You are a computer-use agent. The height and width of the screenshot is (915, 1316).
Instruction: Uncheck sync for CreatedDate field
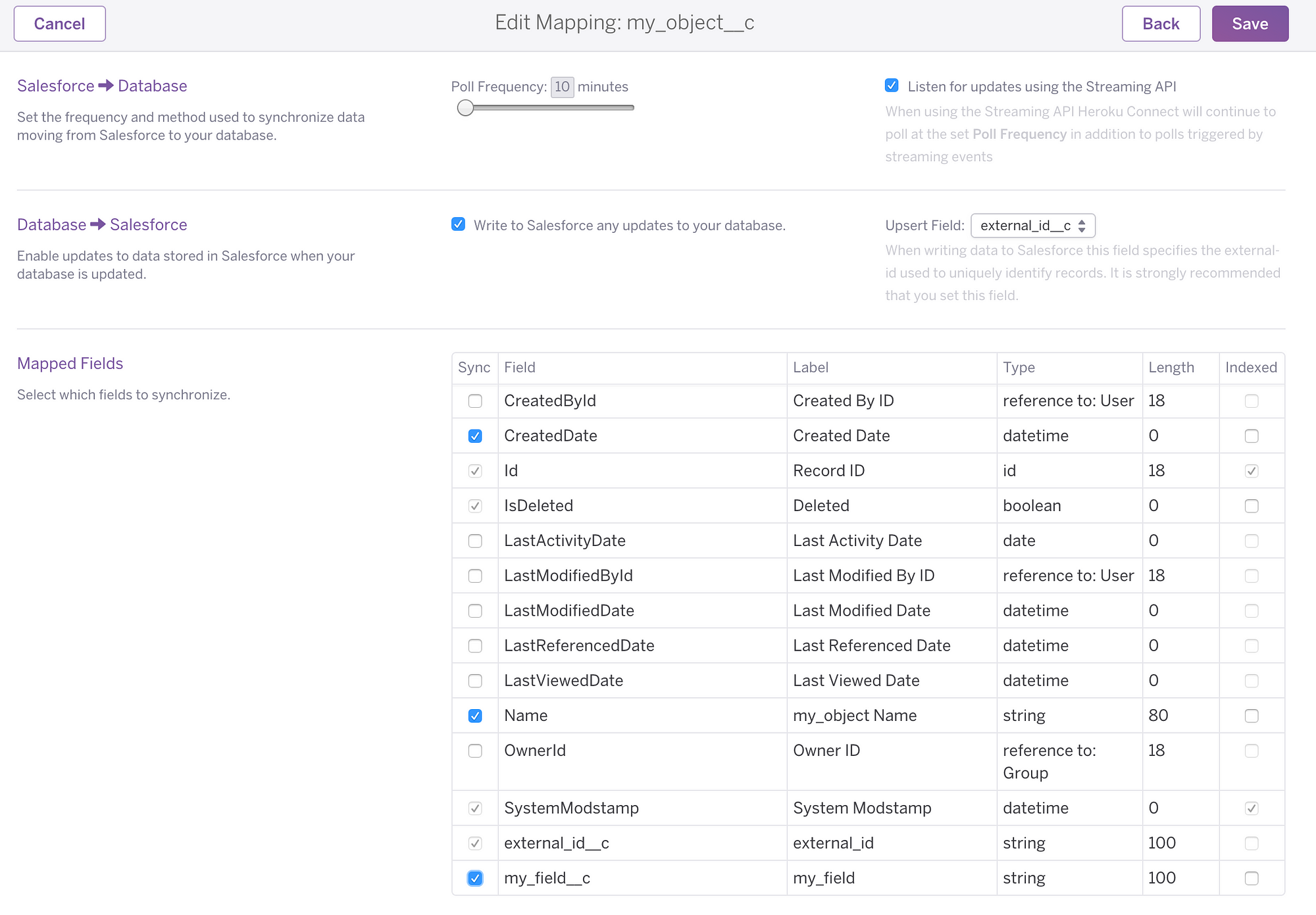(475, 436)
